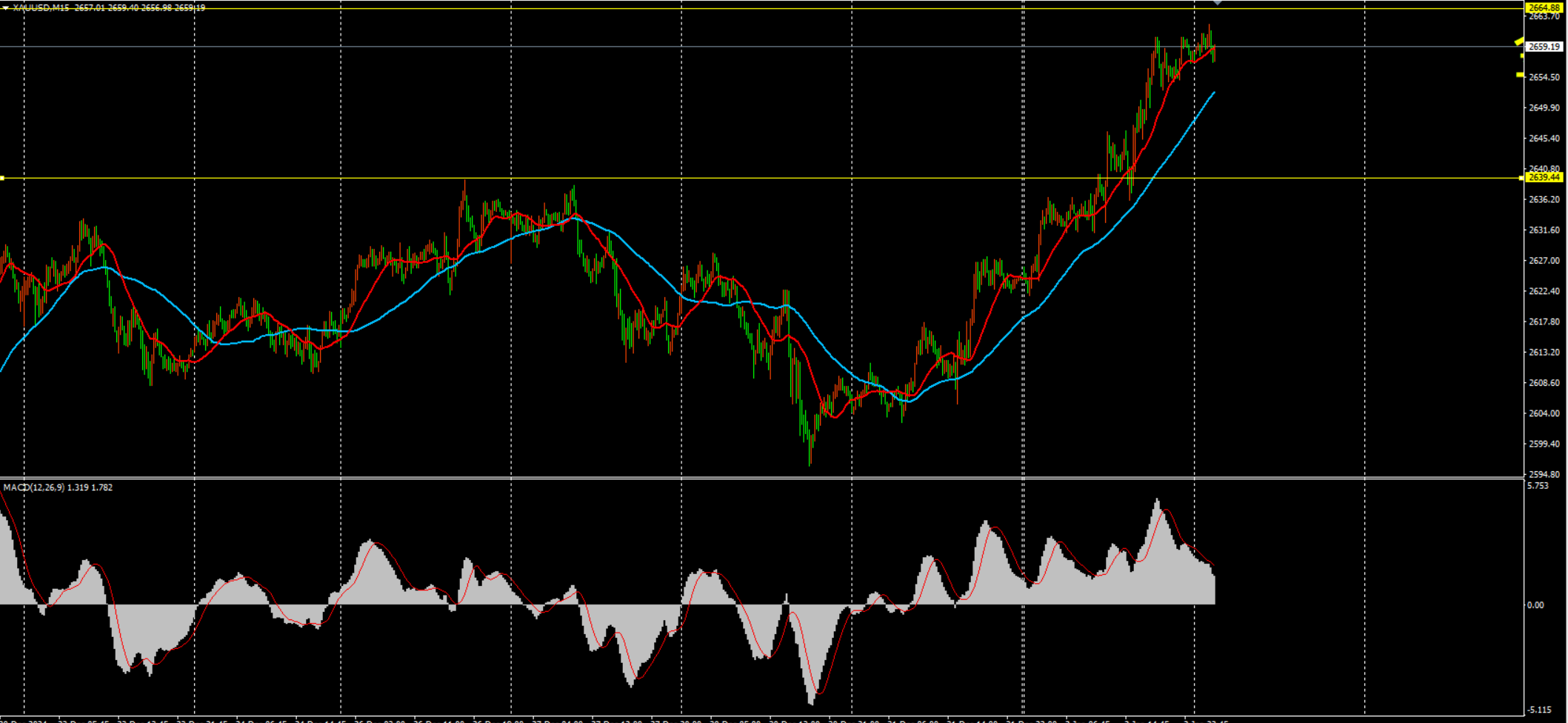Click the 2613.20 price axis value
Viewport: 1568px width, 723px height.
[1544, 352]
